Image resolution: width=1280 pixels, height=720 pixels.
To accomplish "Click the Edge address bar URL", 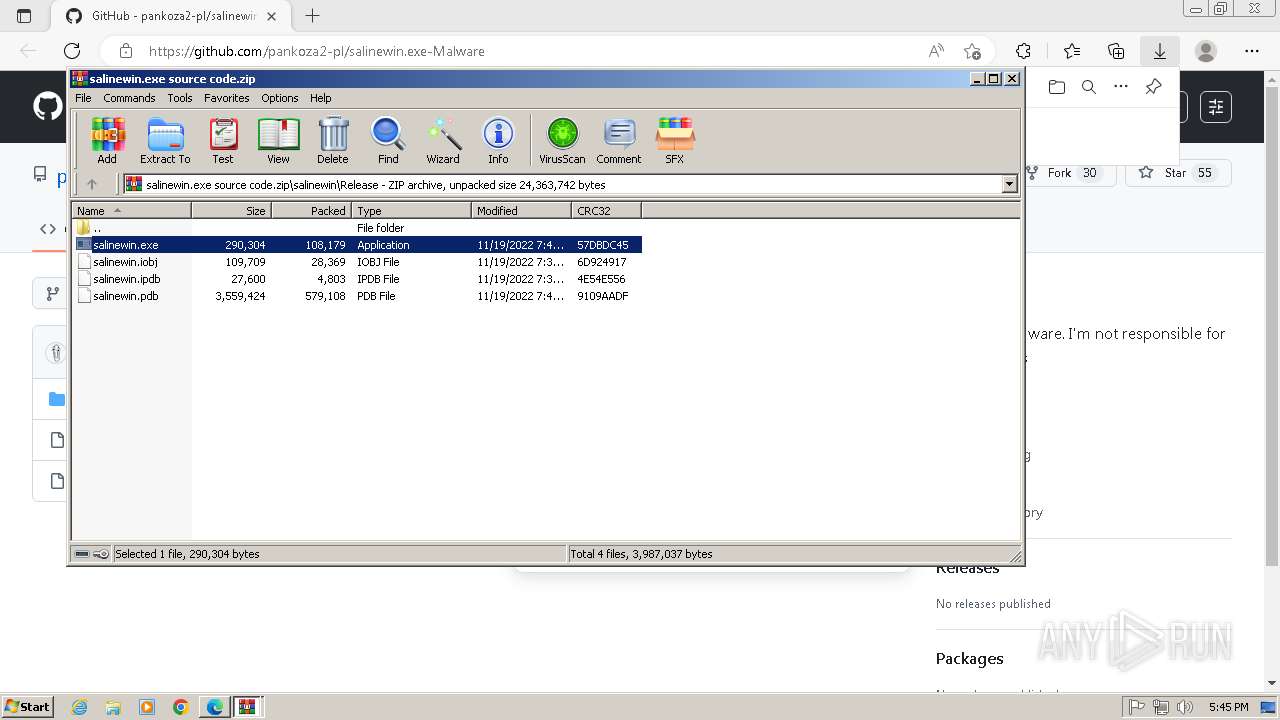I will tap(317, 51).
